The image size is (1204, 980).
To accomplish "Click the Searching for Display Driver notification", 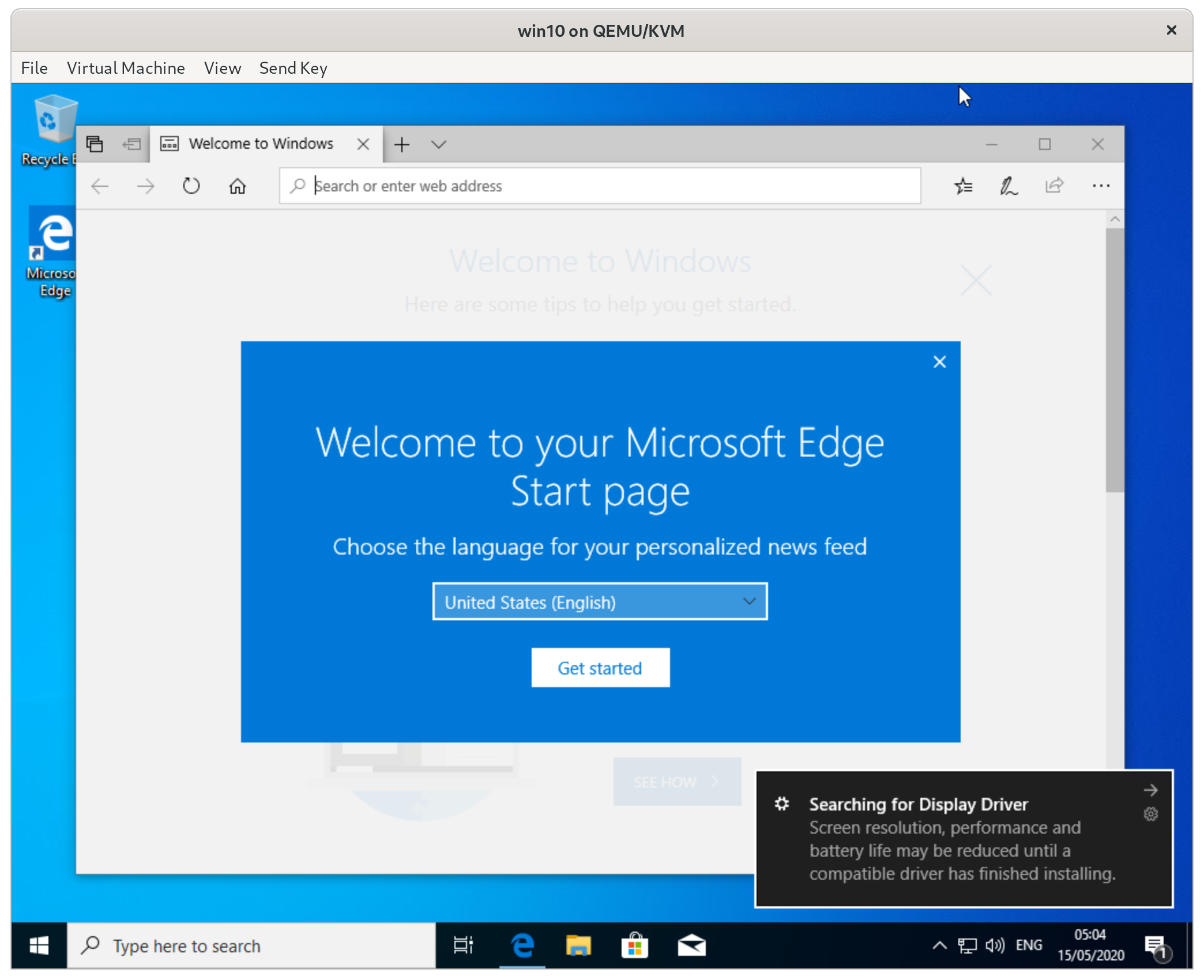I will tap(963, 839).
